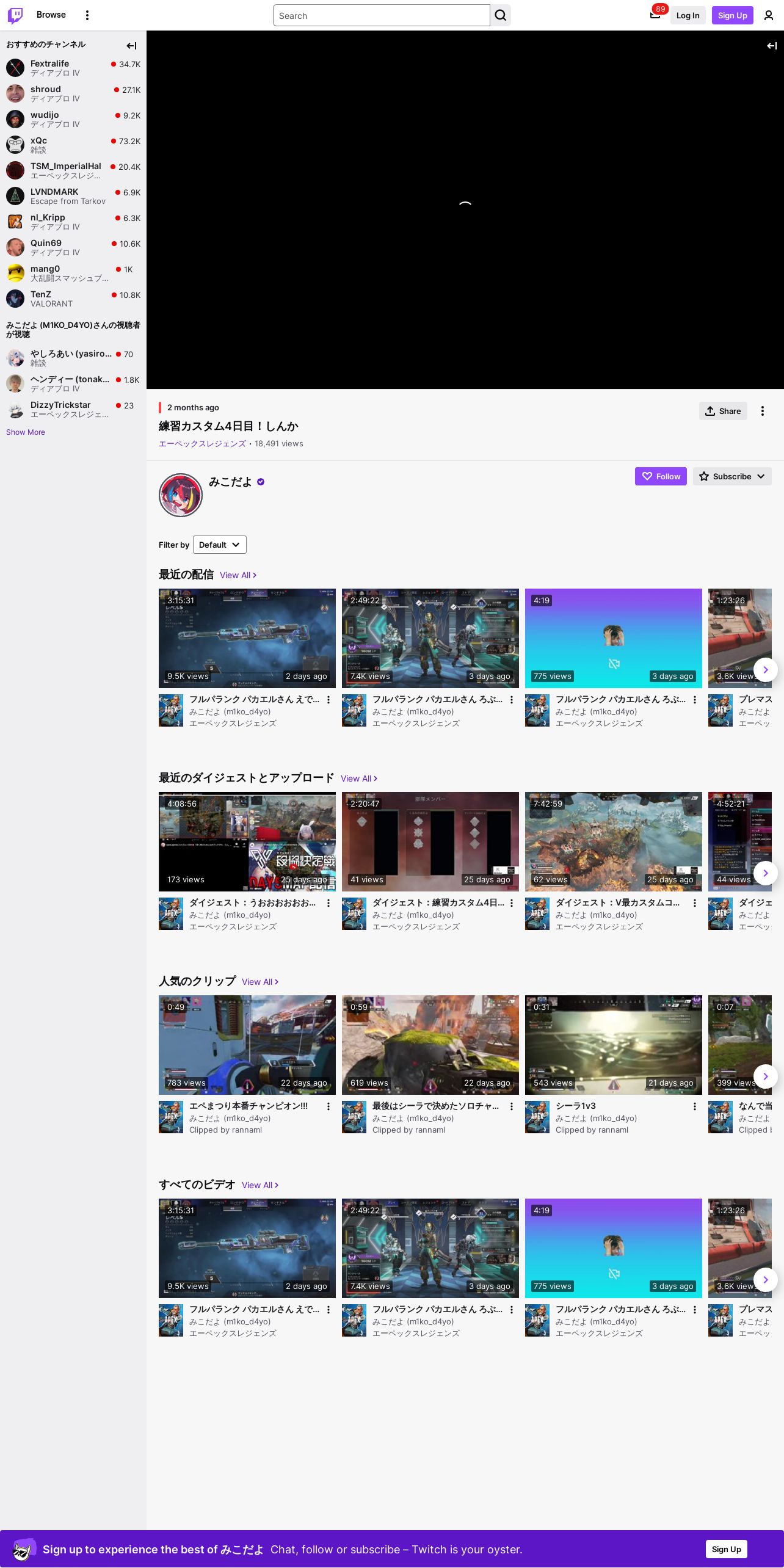Show next videos in 最近の配信 carousel

766,670
